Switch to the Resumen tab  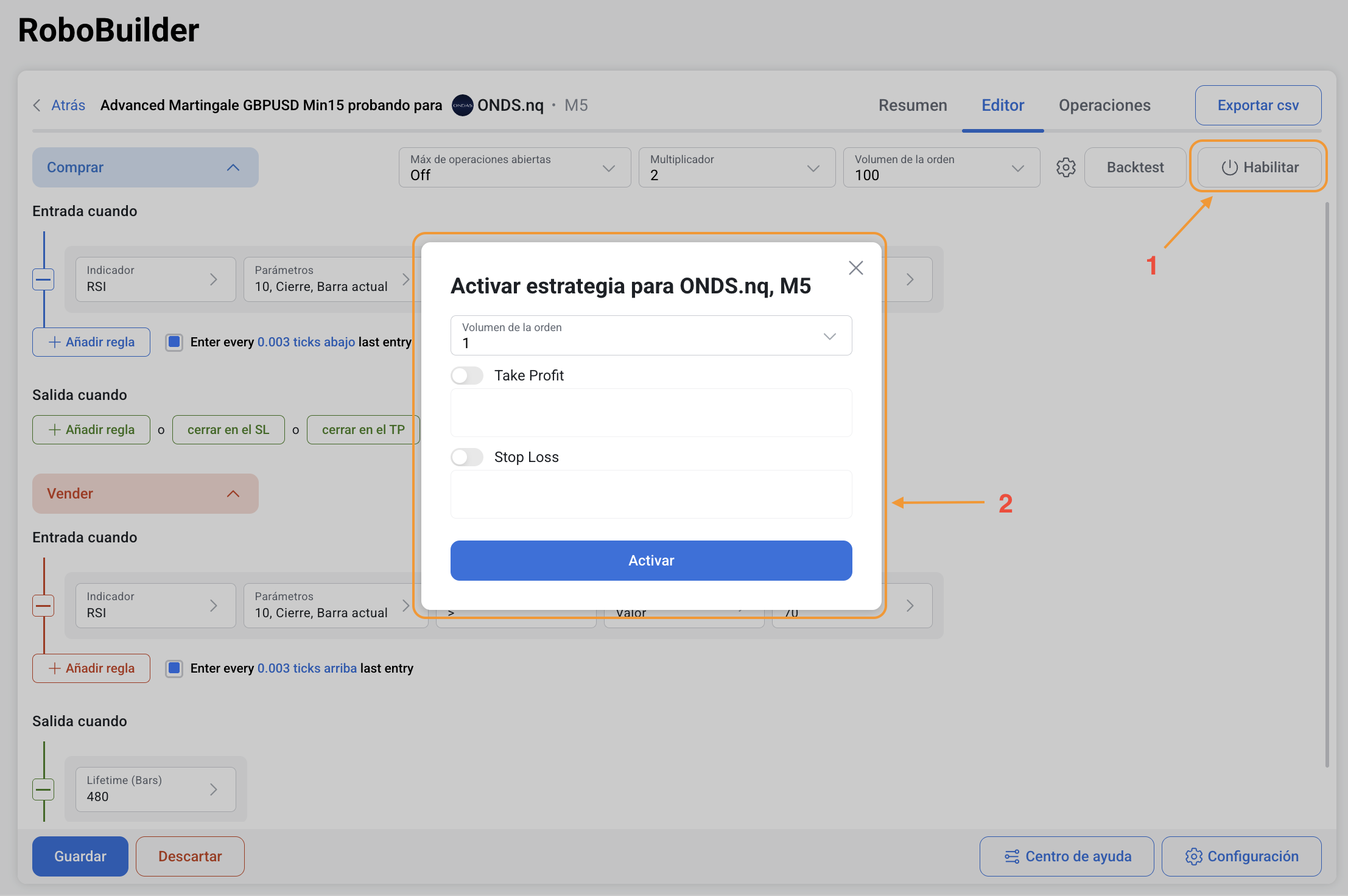click(913, 105)
